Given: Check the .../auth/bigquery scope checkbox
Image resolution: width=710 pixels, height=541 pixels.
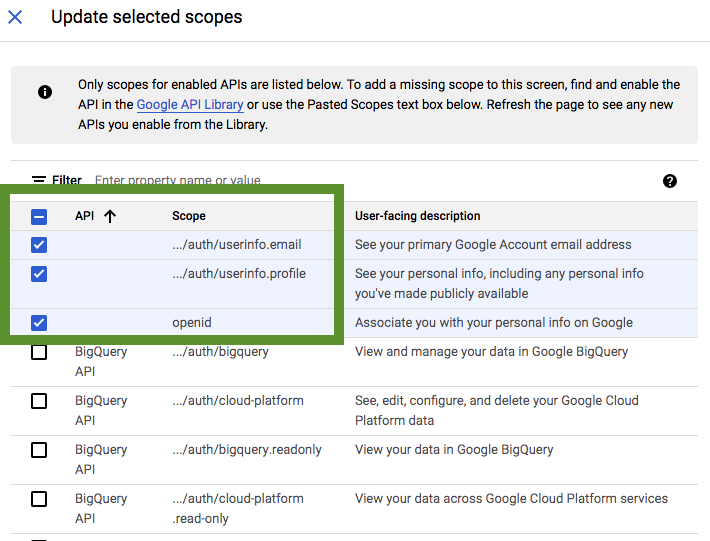Looking at the screenshot, I should tap(39, 352).
